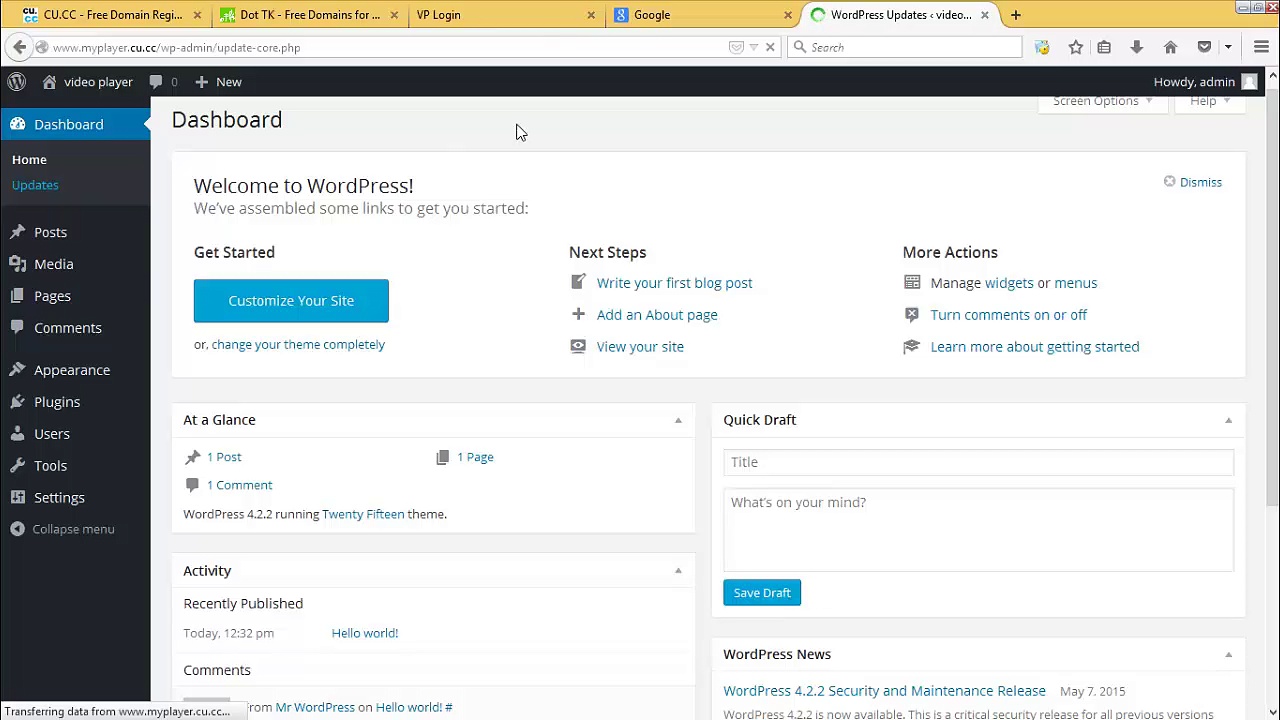The width and height of the screenshot is (1280, 720).
Task: Open the browser hamburger menu
Action: coord(1261,47)
